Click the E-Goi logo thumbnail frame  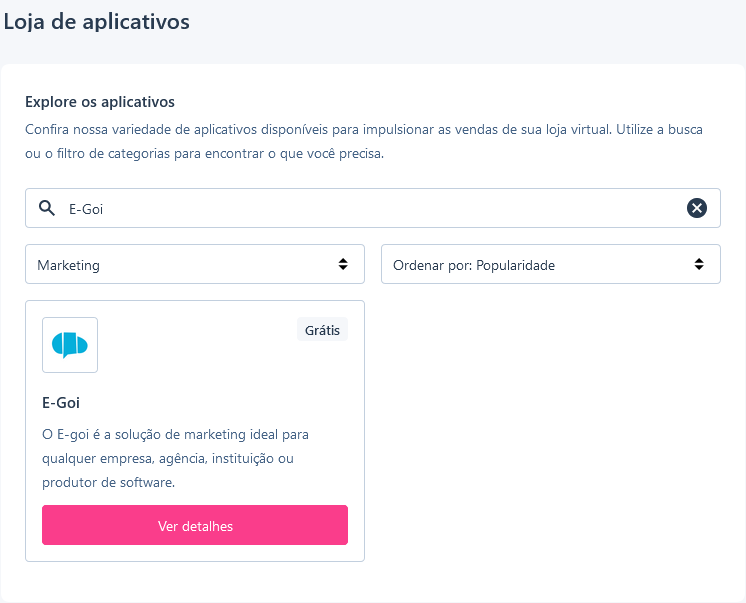coord(70,345)
